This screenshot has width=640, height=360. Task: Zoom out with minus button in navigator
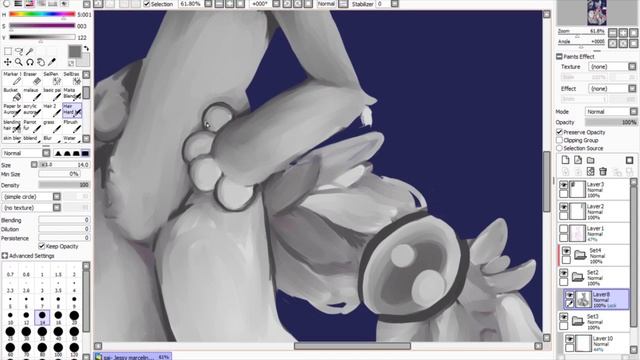(x=613, y=33)
